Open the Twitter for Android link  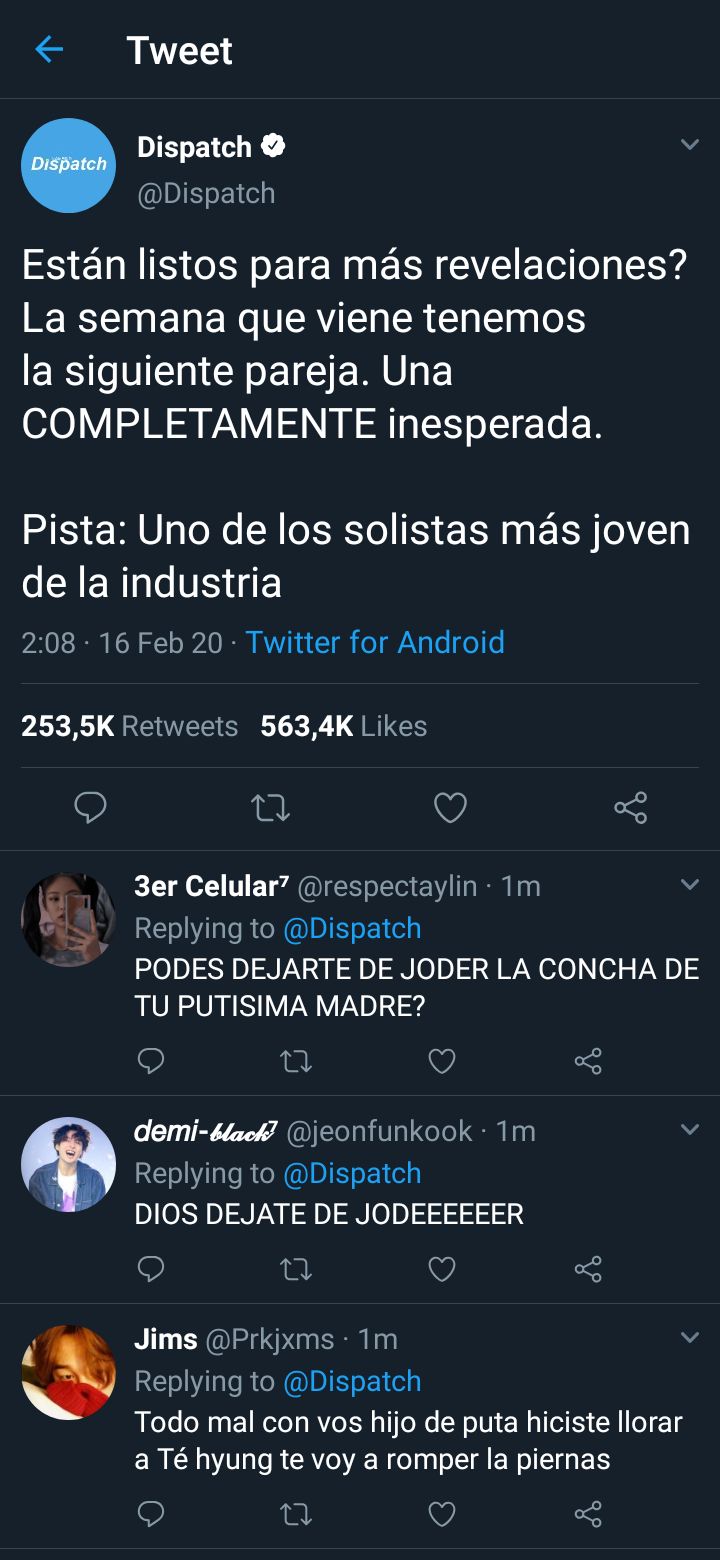pos(375,642)
